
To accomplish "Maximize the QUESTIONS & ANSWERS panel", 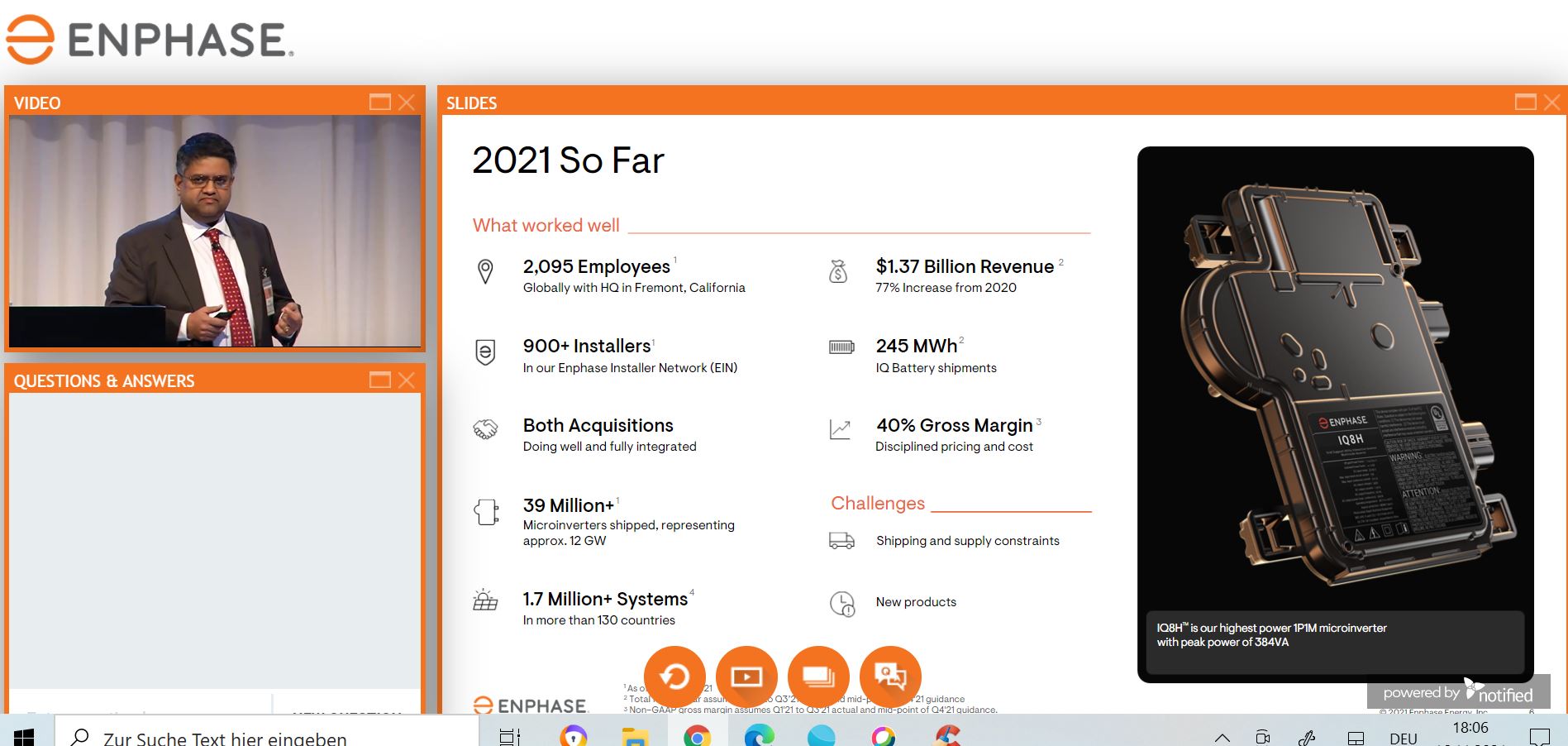I will 379,380.
